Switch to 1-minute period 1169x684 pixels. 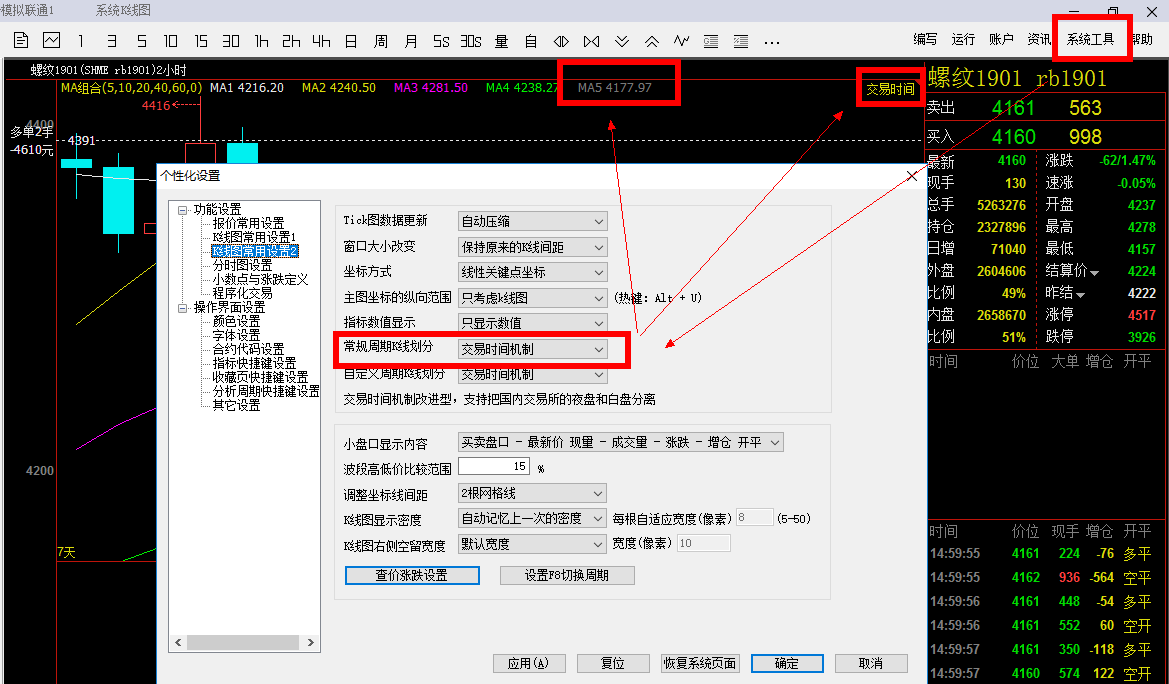coord(81,41)
